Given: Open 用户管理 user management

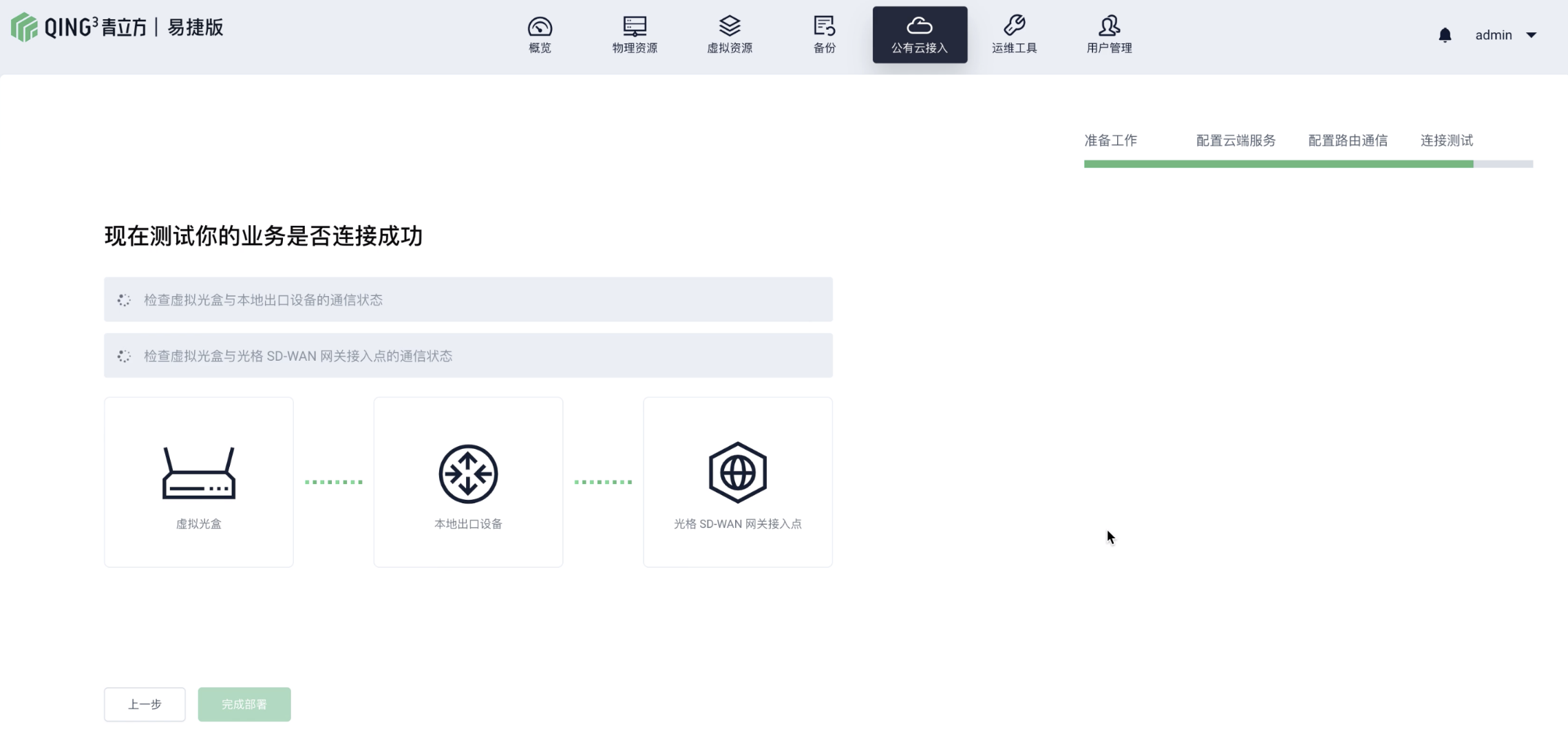Looking at the screenshot, I should coord(1109,34).
